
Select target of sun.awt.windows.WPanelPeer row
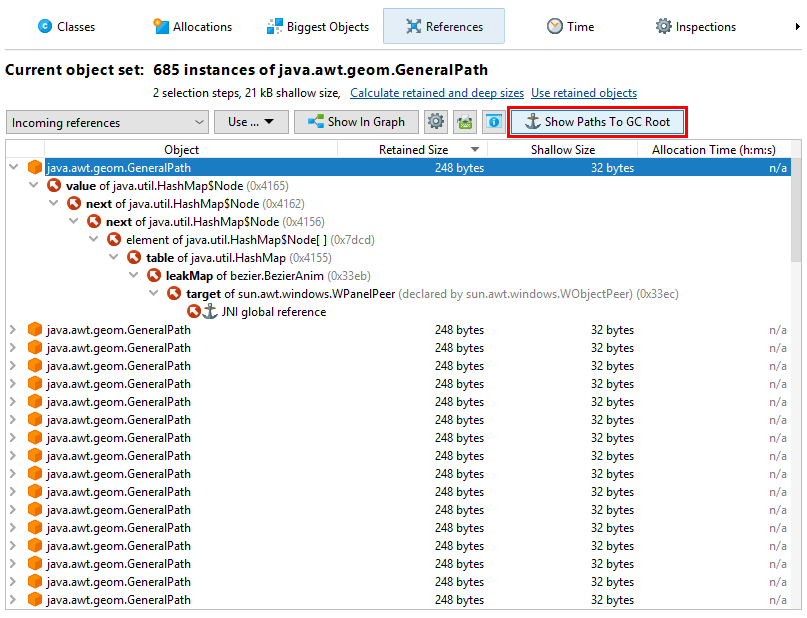click(432, 294)
